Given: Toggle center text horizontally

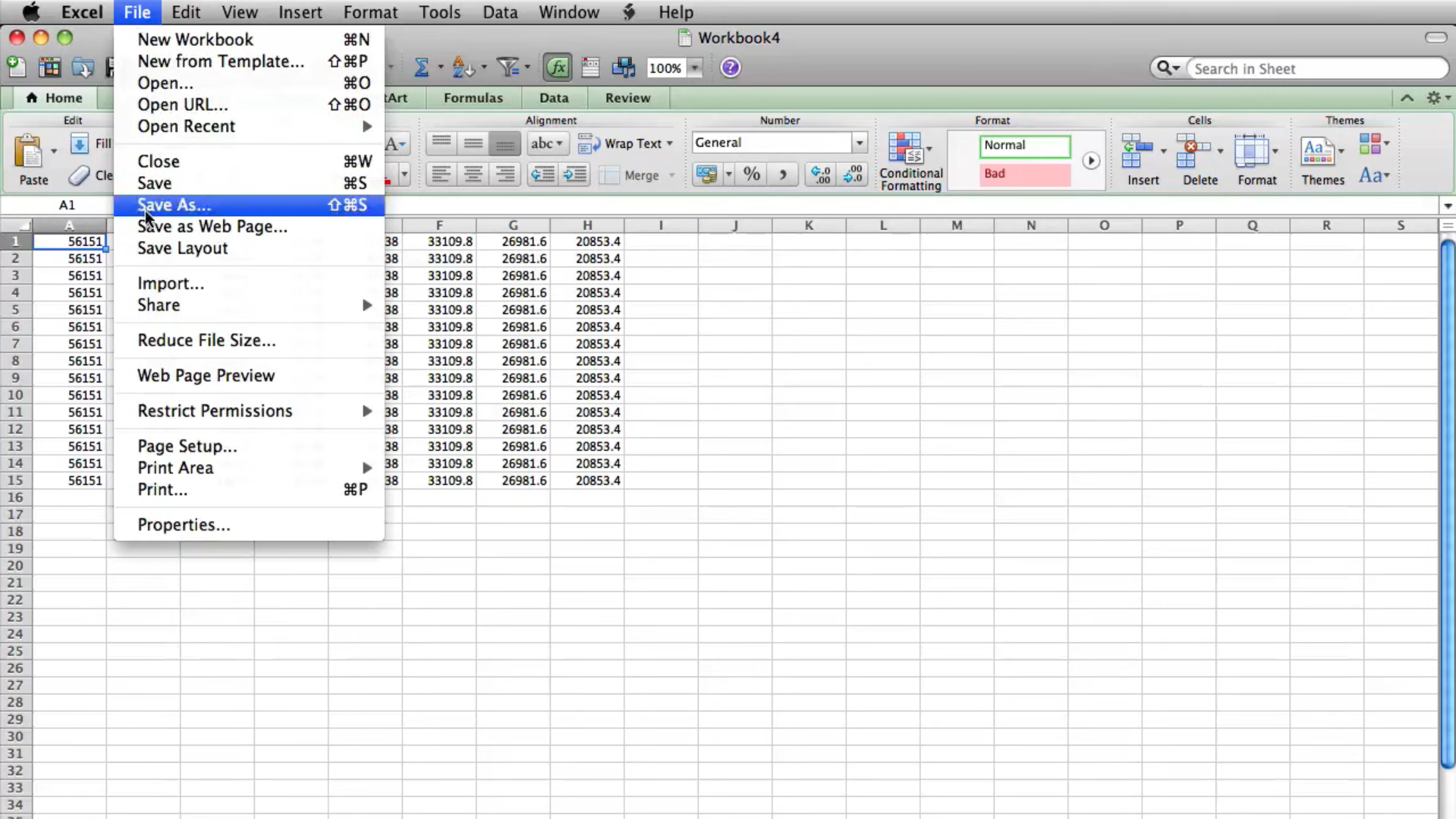Looking at the screenshot, I should pos(473,175).
